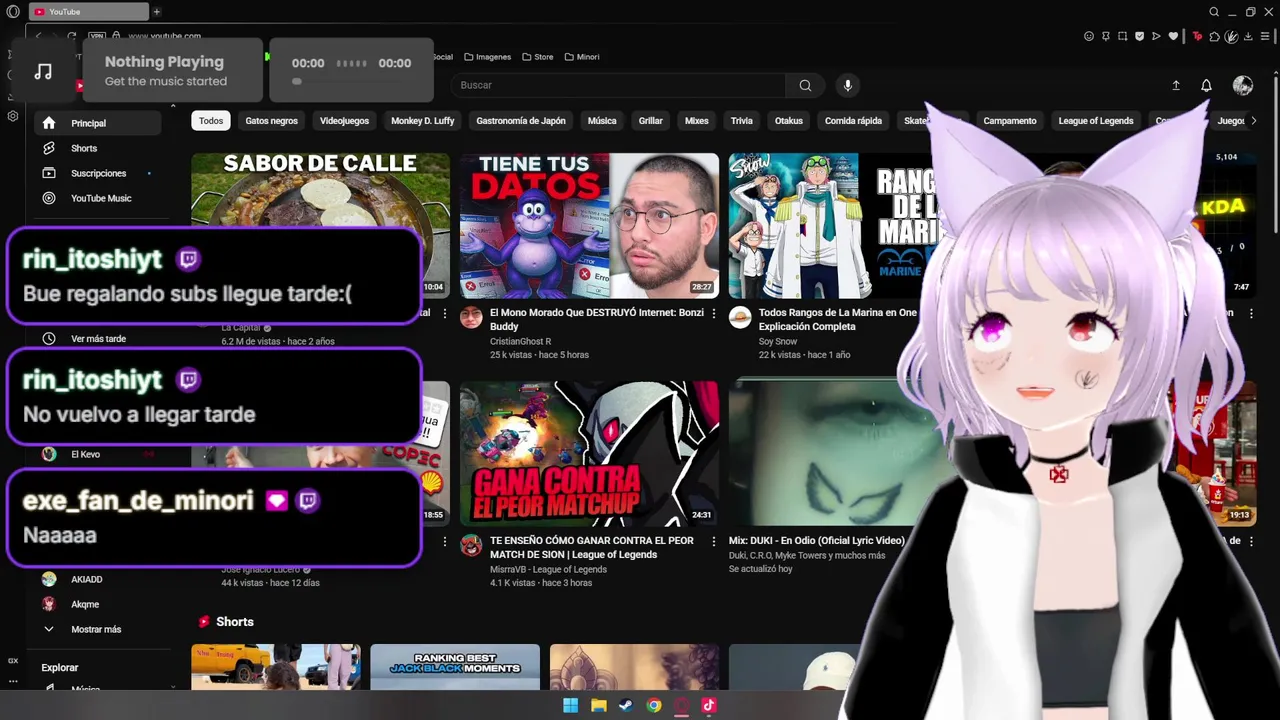This screenshot has width=1280, height=720.
Task: Select the Música filter chip
Action: click(x=602, y=121)
